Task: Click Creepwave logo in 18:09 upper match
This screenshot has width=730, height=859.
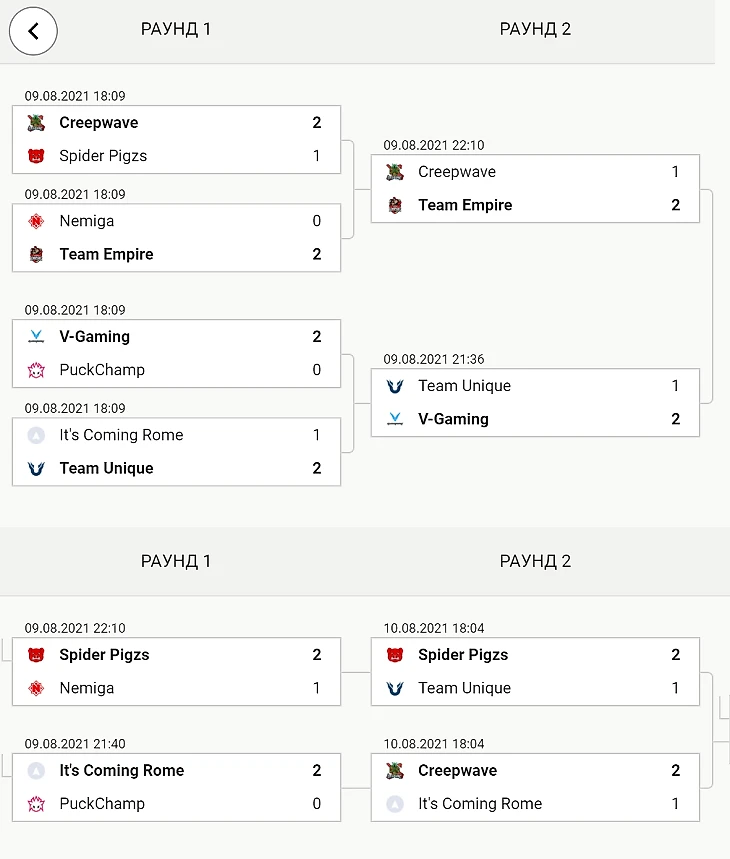Action: click(x=36, y=123)
